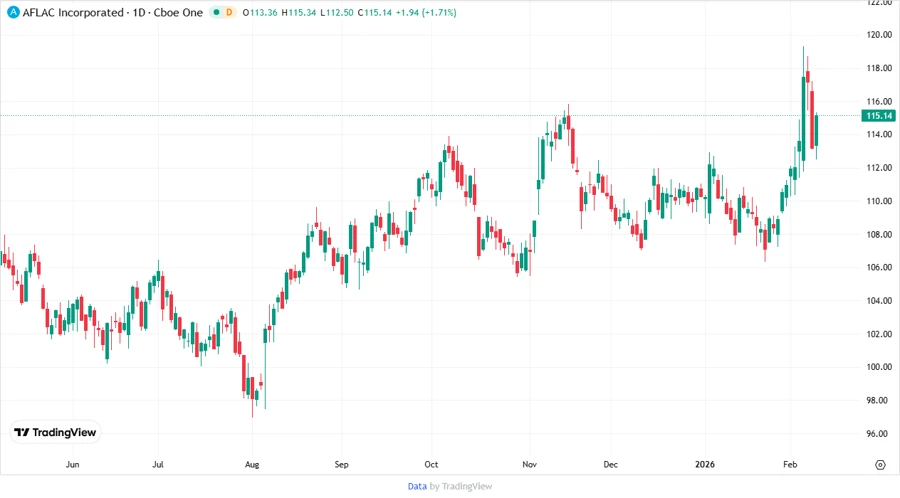Select the 112.00 price axis label
Image resolution: width=900 pixels, height=498 pixels.
point(879,168)
